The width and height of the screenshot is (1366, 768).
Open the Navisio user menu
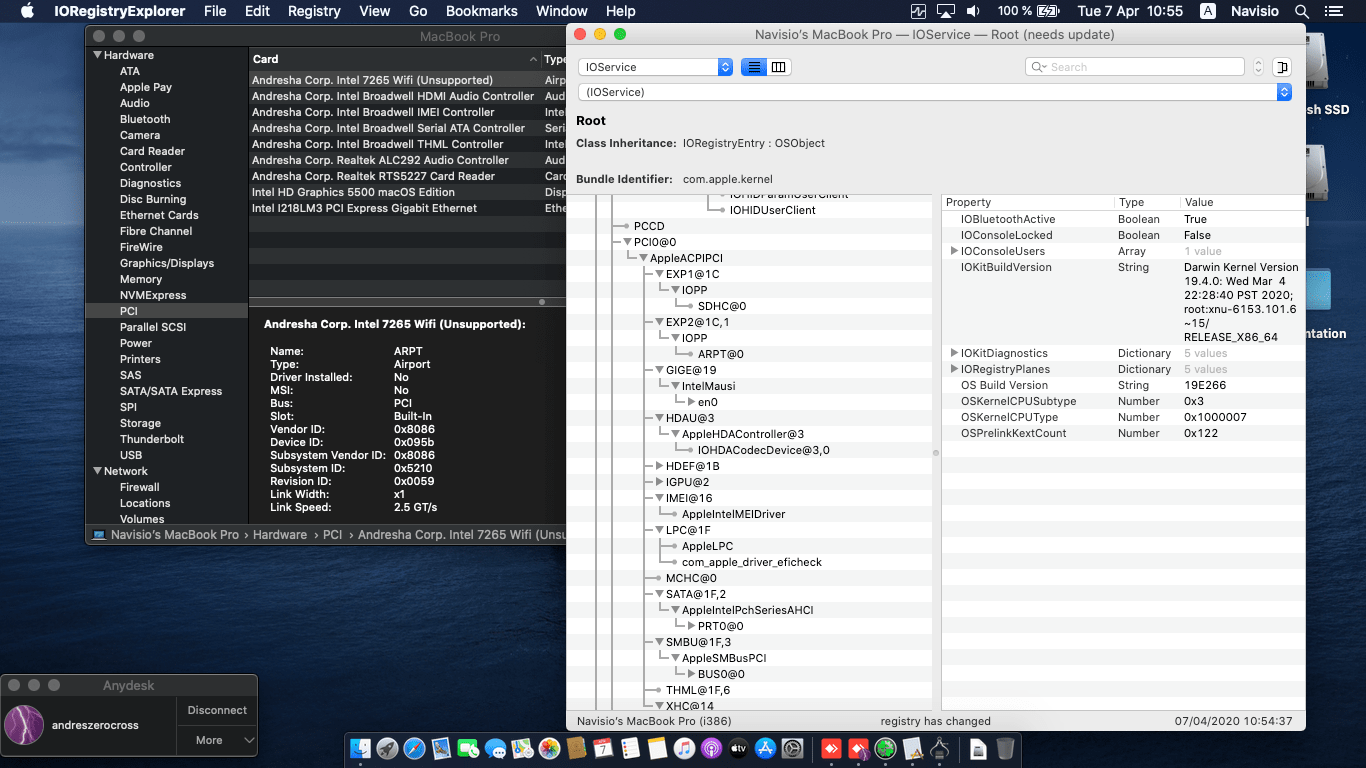tap(1254, 11)
